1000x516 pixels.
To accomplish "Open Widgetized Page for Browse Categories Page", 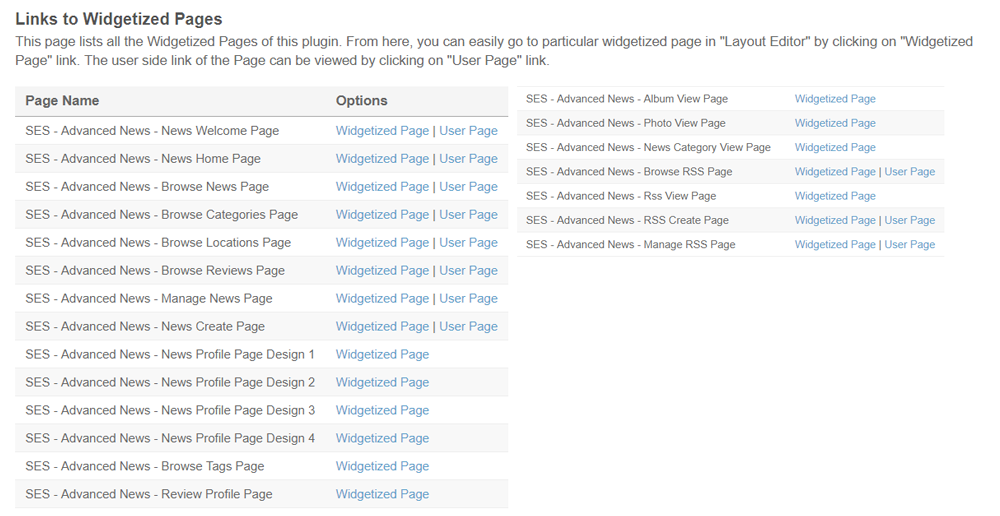I will (382, 215).
